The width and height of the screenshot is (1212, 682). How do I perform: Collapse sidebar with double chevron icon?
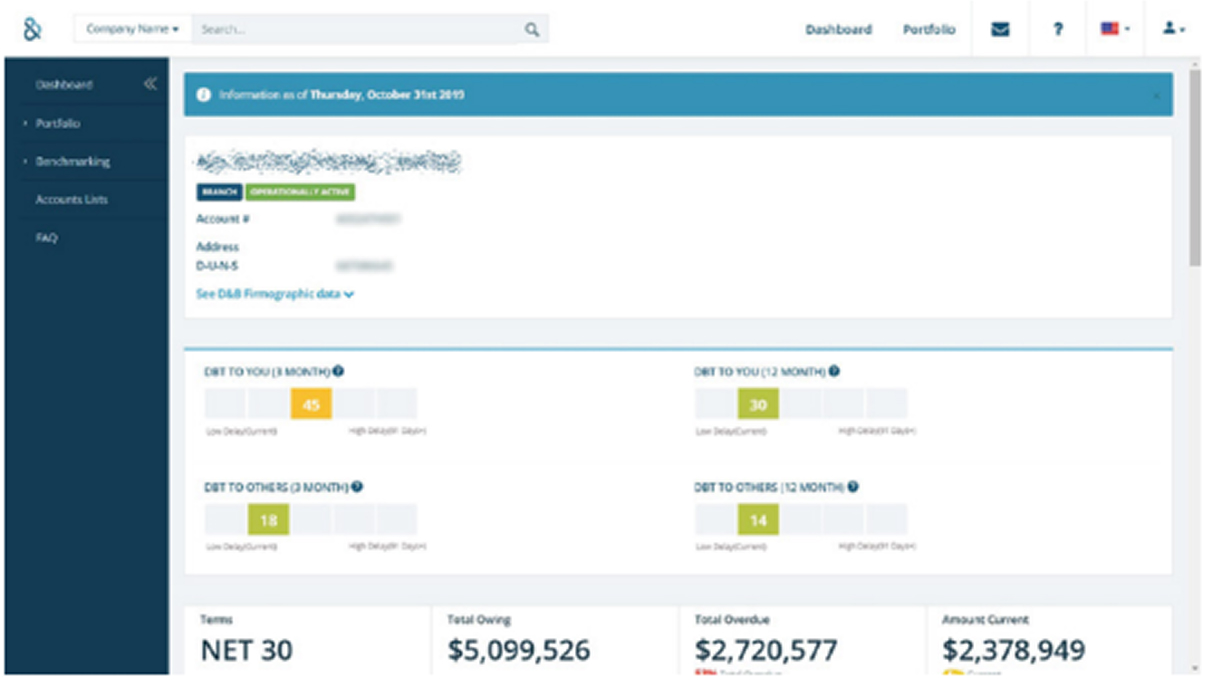150,85
